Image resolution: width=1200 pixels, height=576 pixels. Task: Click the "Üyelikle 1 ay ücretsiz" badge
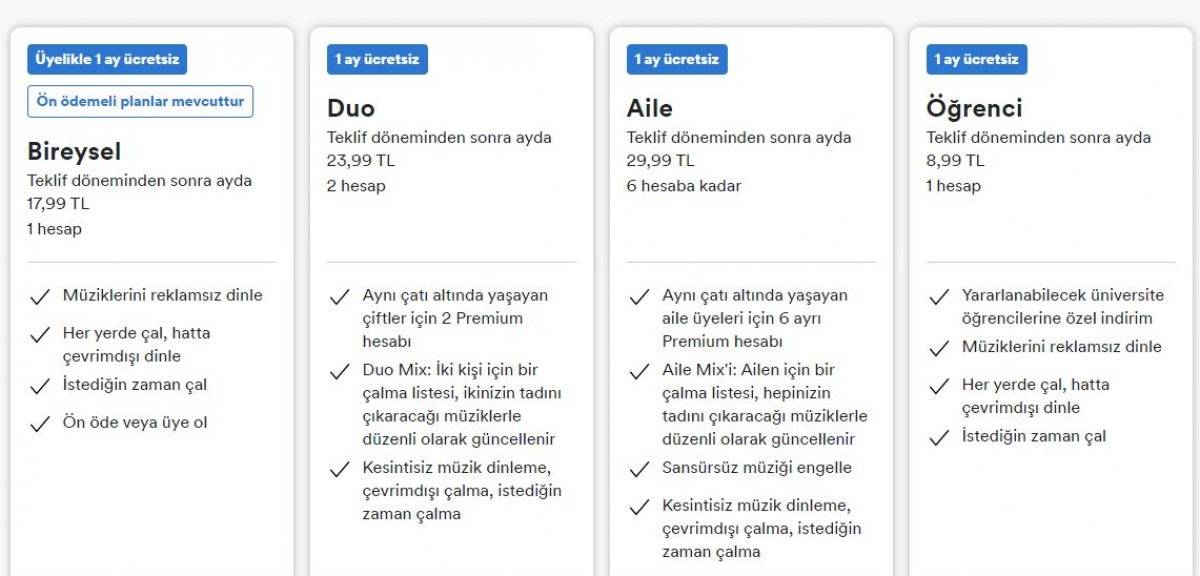coord(107,59)
